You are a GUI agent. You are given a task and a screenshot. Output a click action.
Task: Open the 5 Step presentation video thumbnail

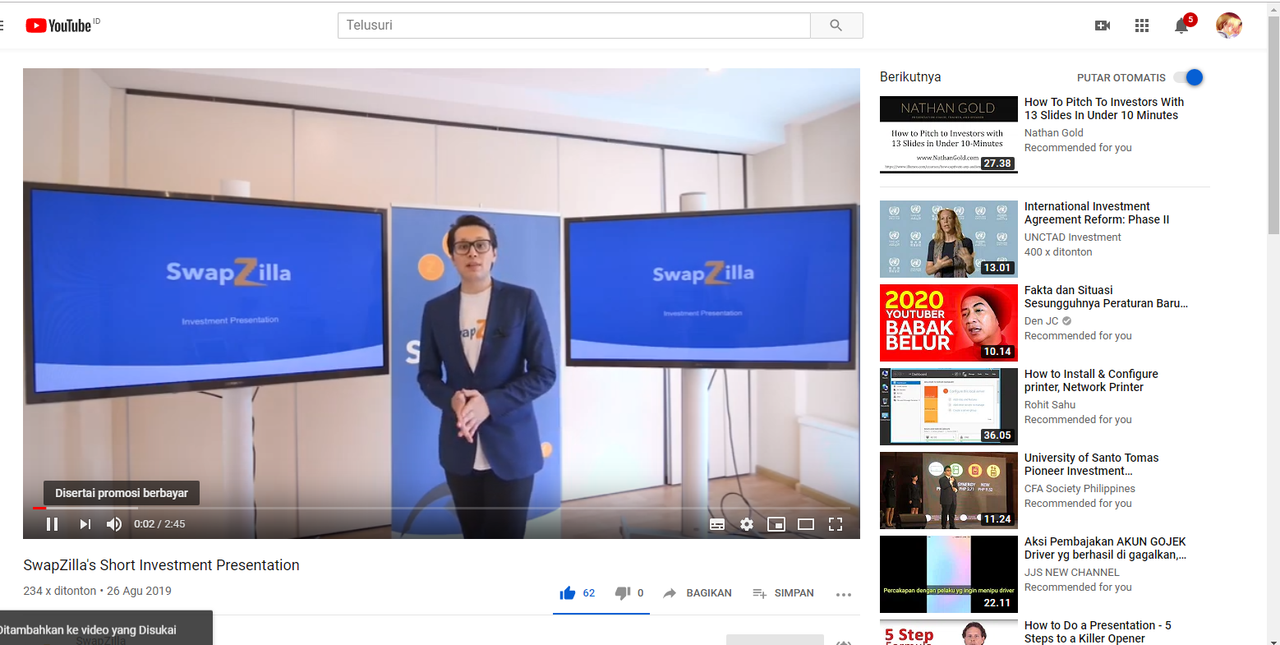pos(949,633)
